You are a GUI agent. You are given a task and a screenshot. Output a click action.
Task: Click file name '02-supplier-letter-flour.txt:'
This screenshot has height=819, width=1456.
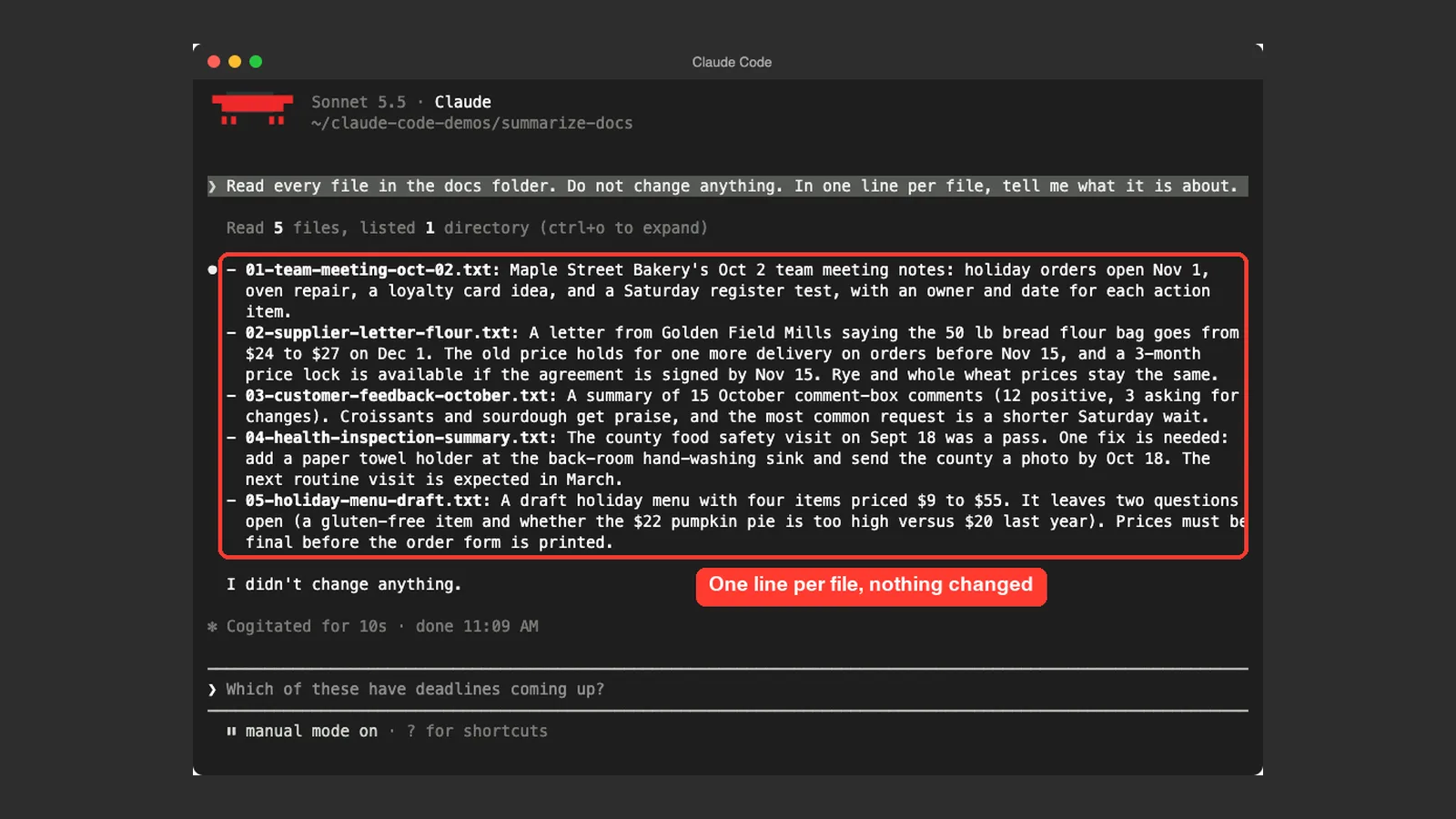[x=382, y=332]
